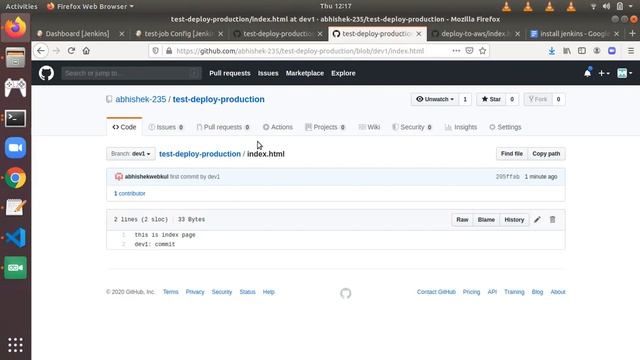Screen dimensions: 640x360
Task: Toggle Firefox sidebar icon
Action: coord(582,51)
